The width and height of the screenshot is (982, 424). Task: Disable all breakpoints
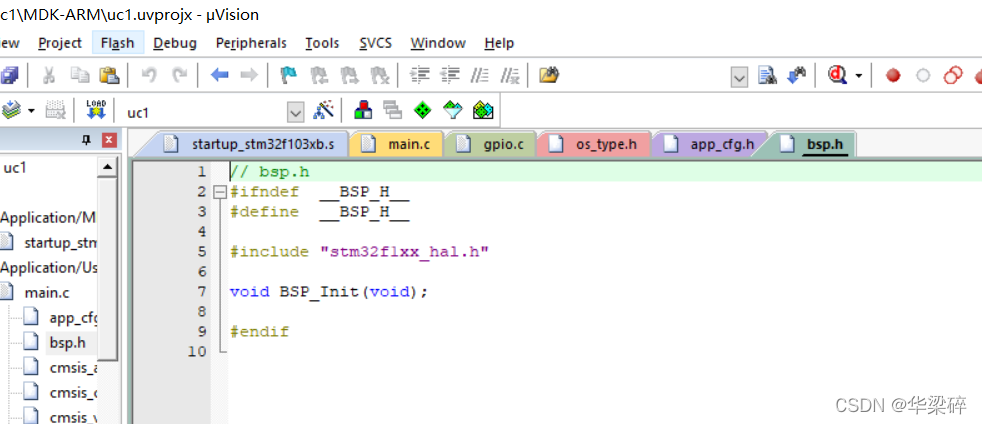tap(953, 76)
